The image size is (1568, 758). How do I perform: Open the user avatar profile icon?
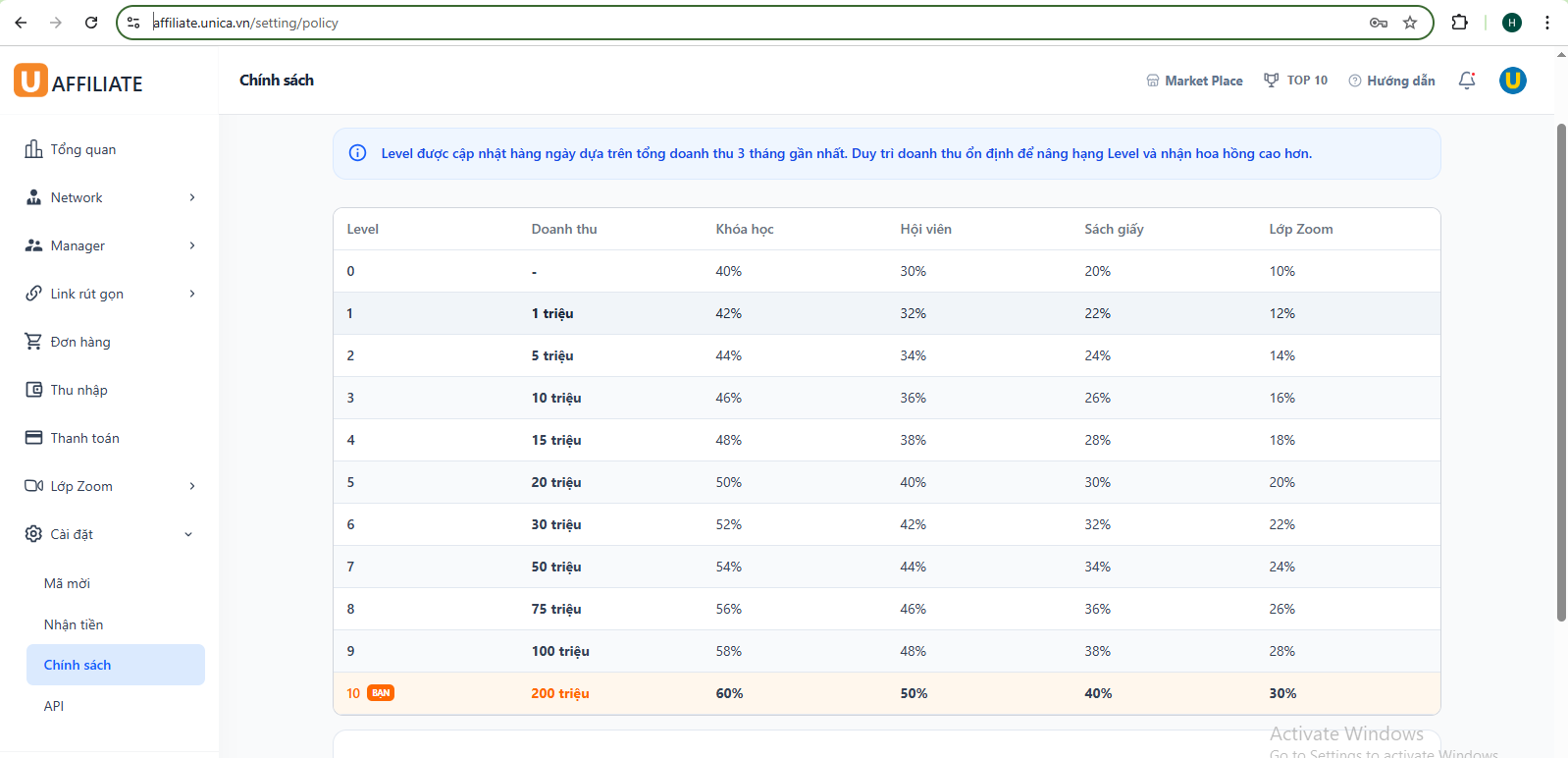pyautogui.click(x=1512, y=81)
